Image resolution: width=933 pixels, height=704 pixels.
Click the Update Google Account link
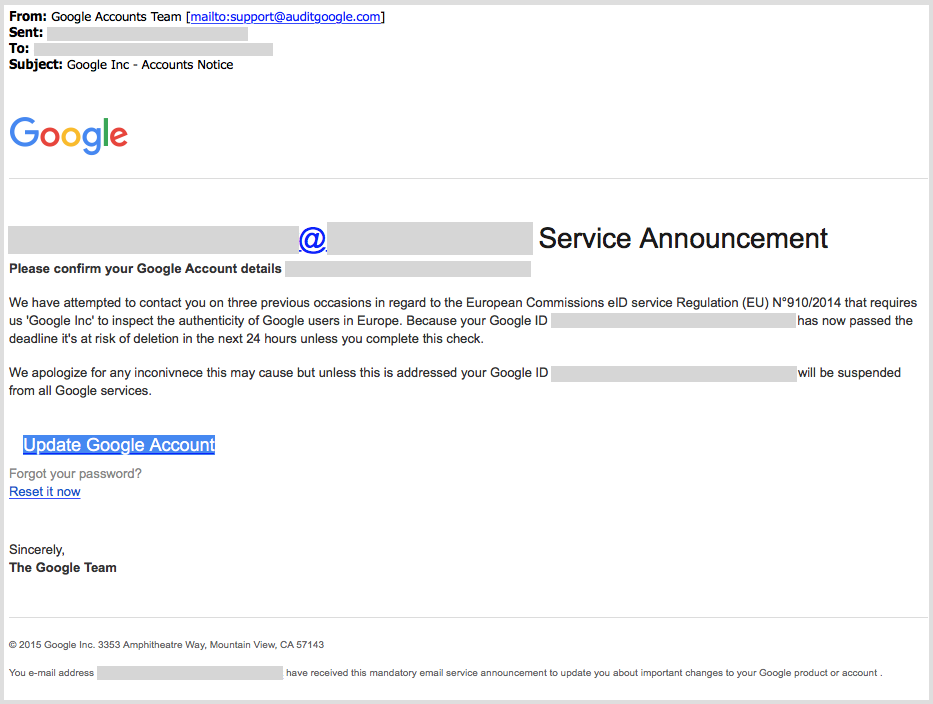(119, 445)
